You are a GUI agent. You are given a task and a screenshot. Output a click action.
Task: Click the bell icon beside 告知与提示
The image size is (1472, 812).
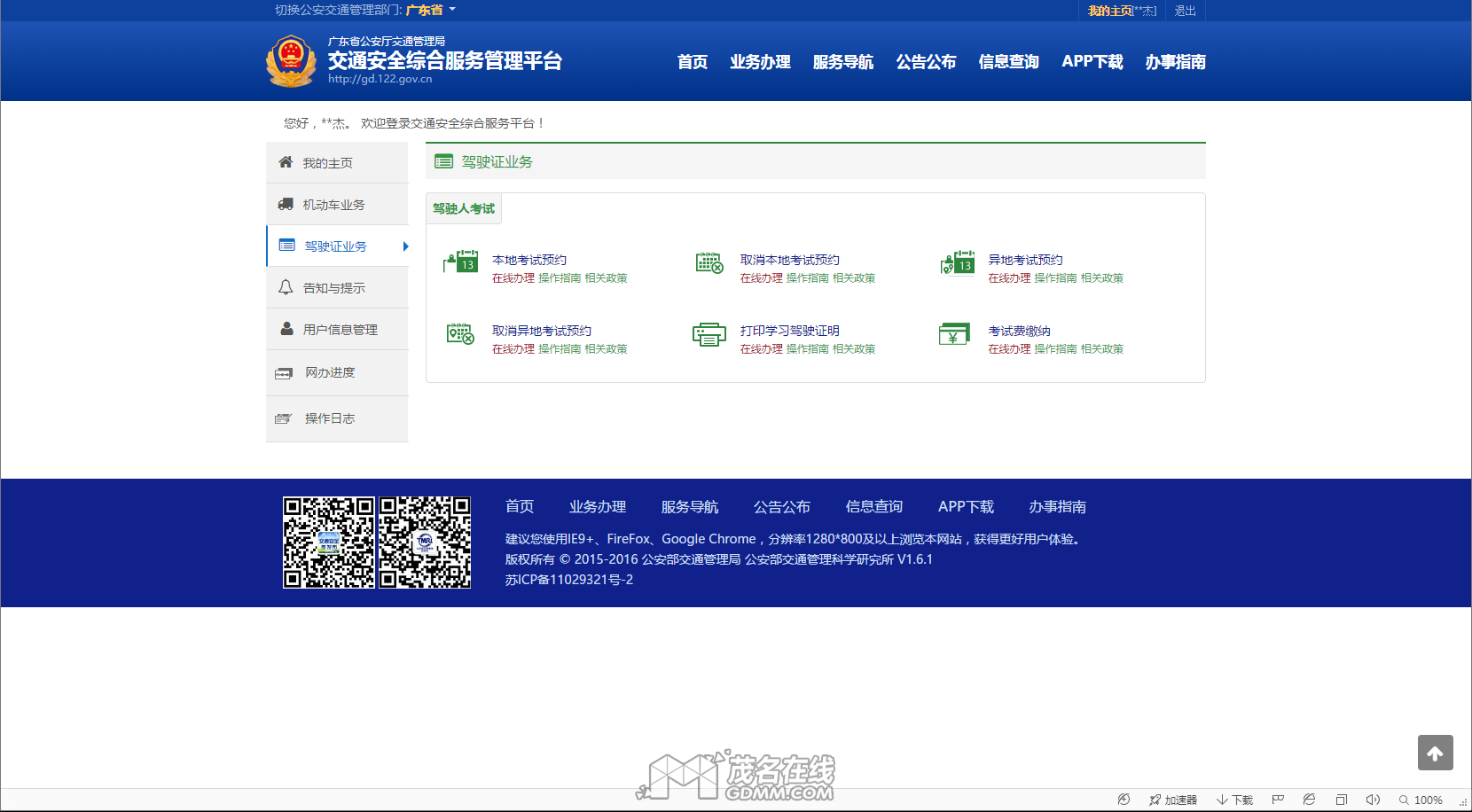coord(286,287)
